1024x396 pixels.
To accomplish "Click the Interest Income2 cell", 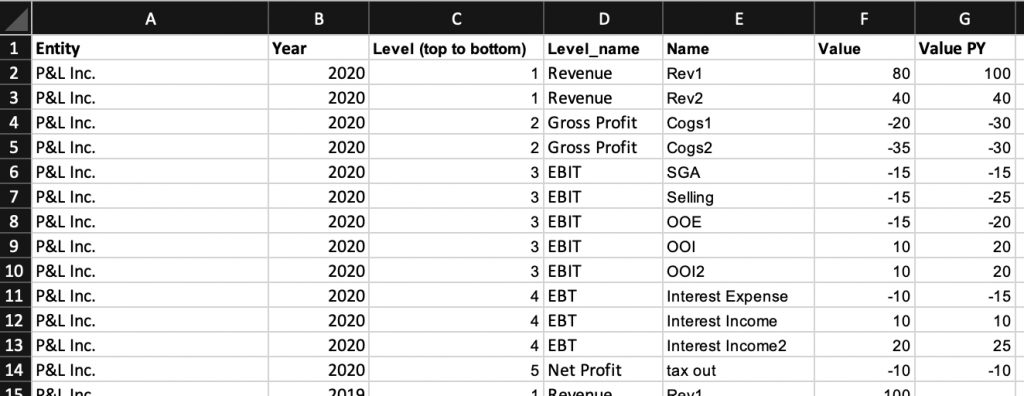I will pyautogui.click(x=739, y=346).
